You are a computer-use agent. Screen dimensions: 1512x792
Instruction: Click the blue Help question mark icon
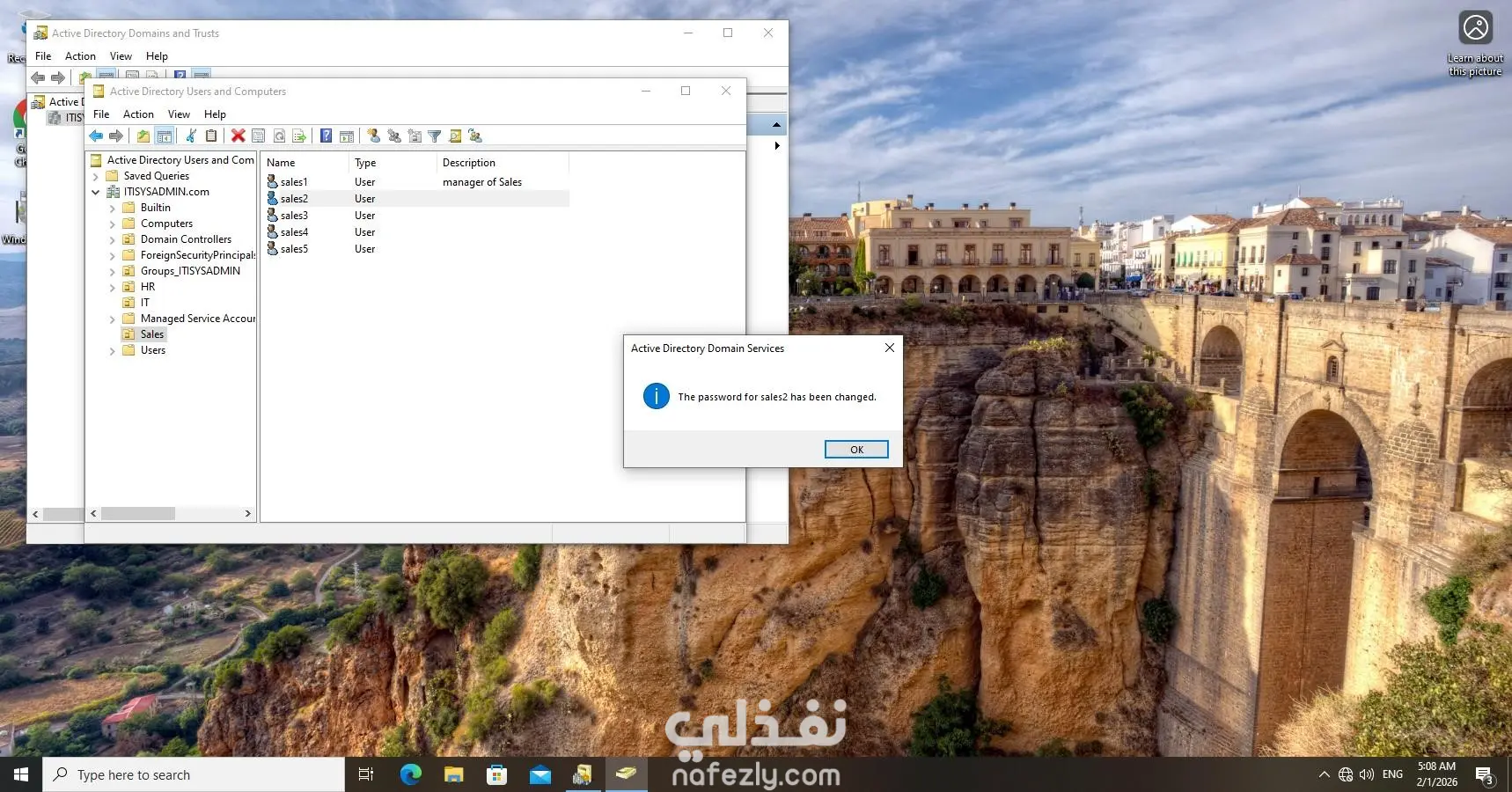[x=326, y=136]
